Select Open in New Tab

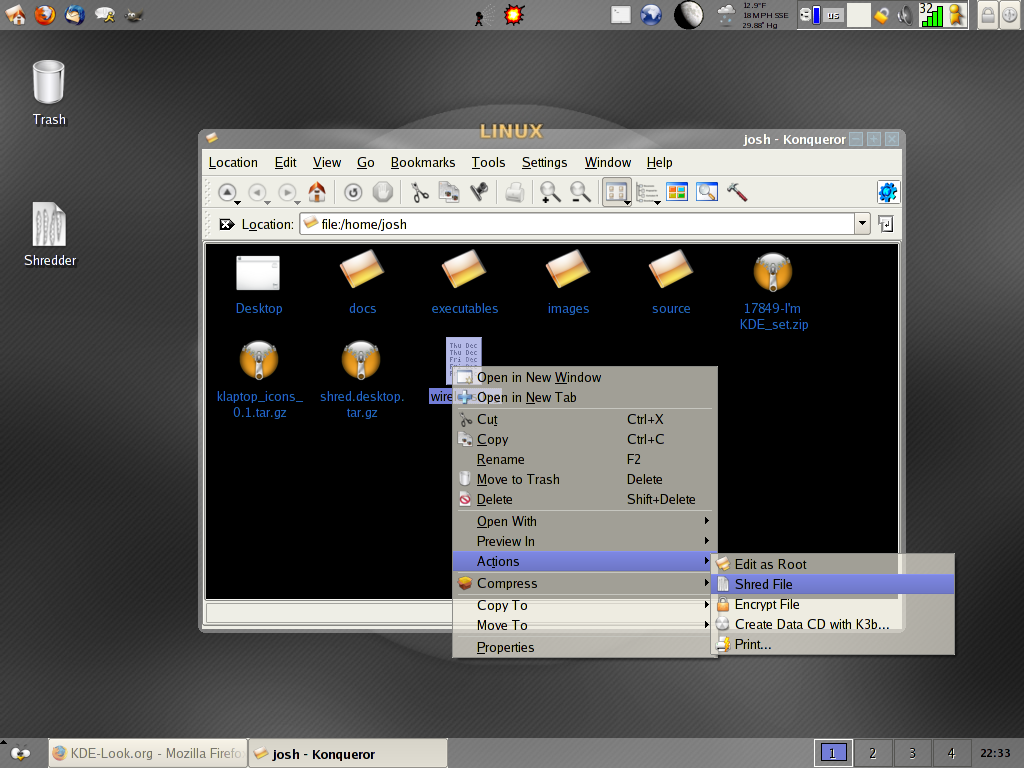click(584, 397)
